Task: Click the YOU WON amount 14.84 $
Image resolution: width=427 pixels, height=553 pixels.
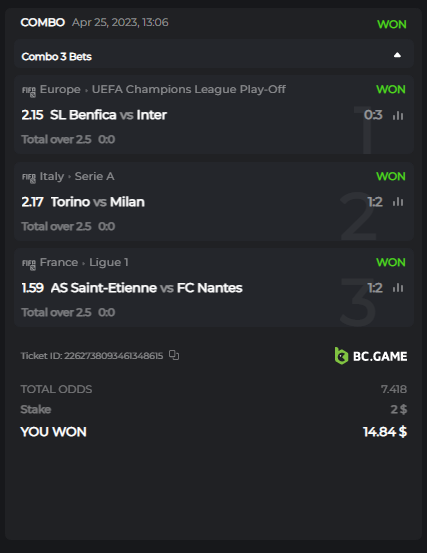Action: [385, 432]
